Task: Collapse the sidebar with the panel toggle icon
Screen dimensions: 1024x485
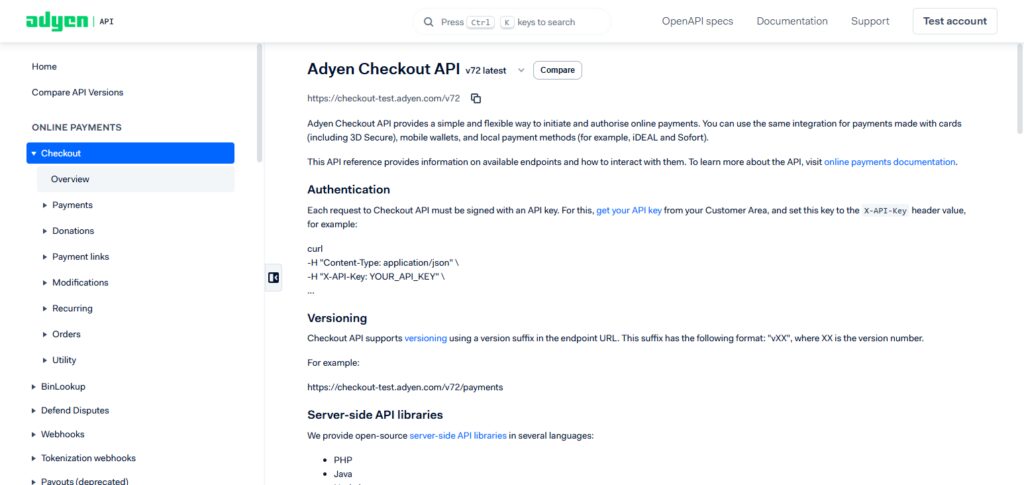Action: pyautogui.click(x=274, y=277)
